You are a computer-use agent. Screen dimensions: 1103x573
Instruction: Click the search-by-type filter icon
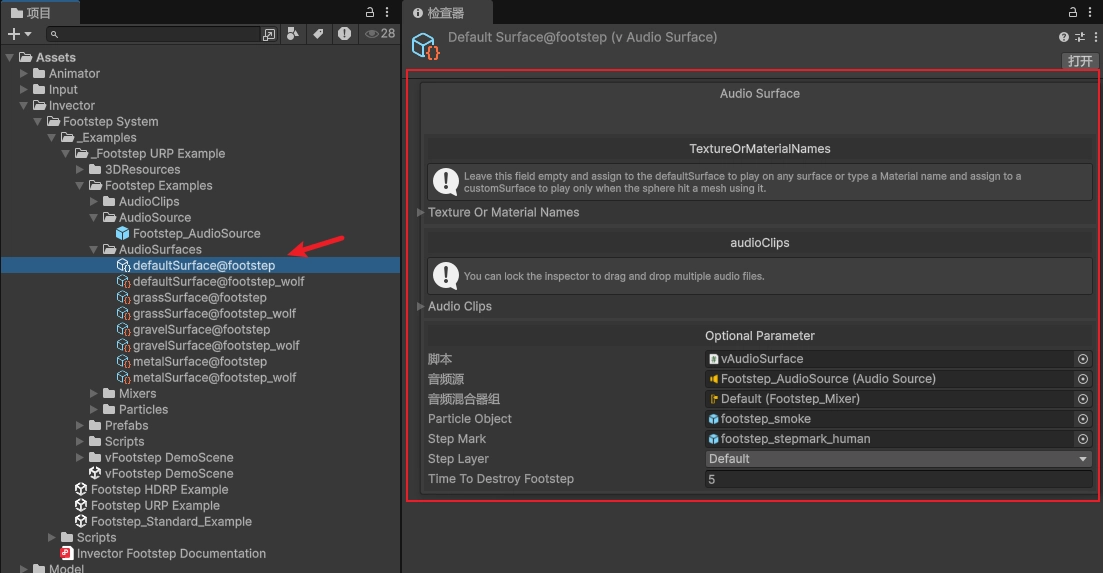pos(293,34)
